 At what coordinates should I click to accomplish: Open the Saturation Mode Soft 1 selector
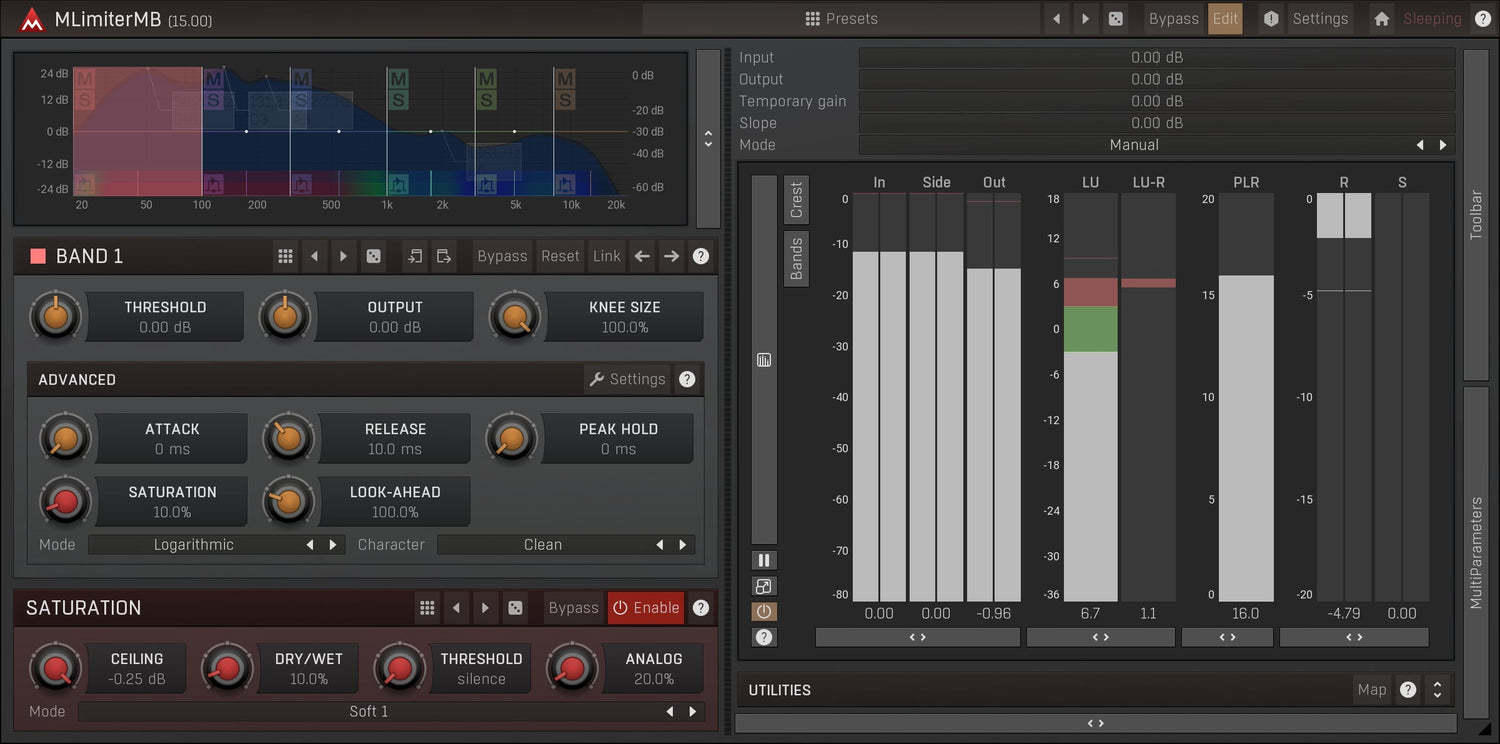click(368, 712)
